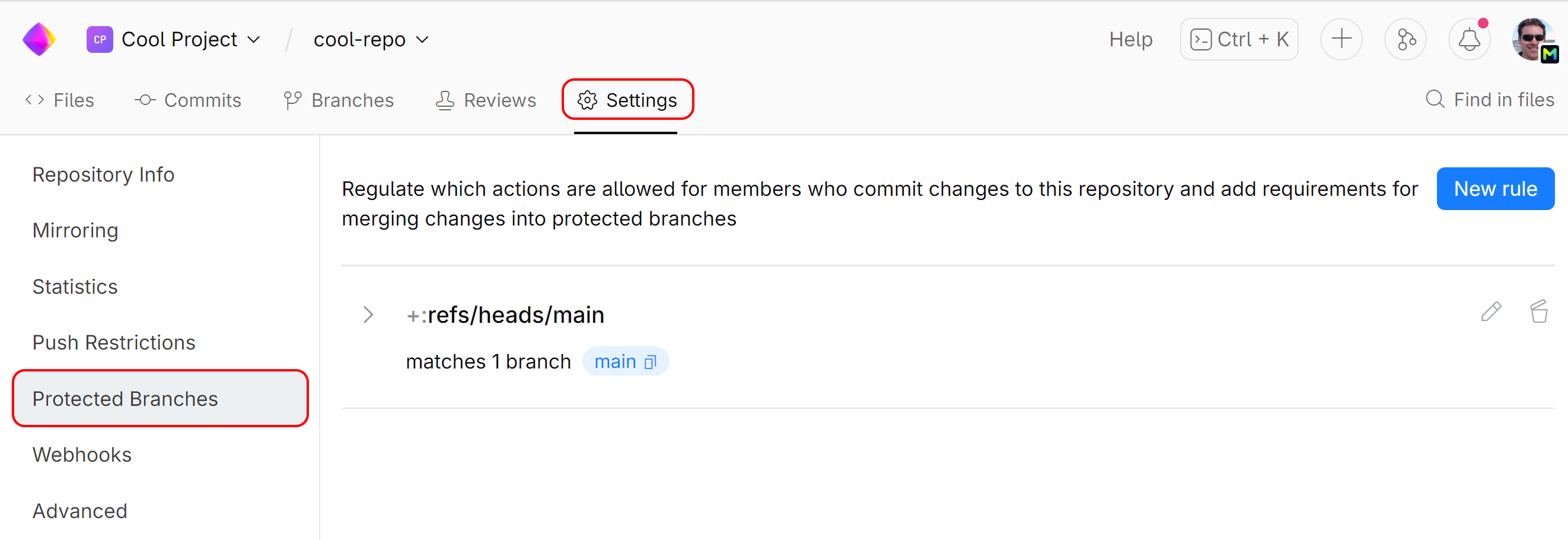Open the Cool Project dropdown
The image size is (1568, 540).
point(190,39)
